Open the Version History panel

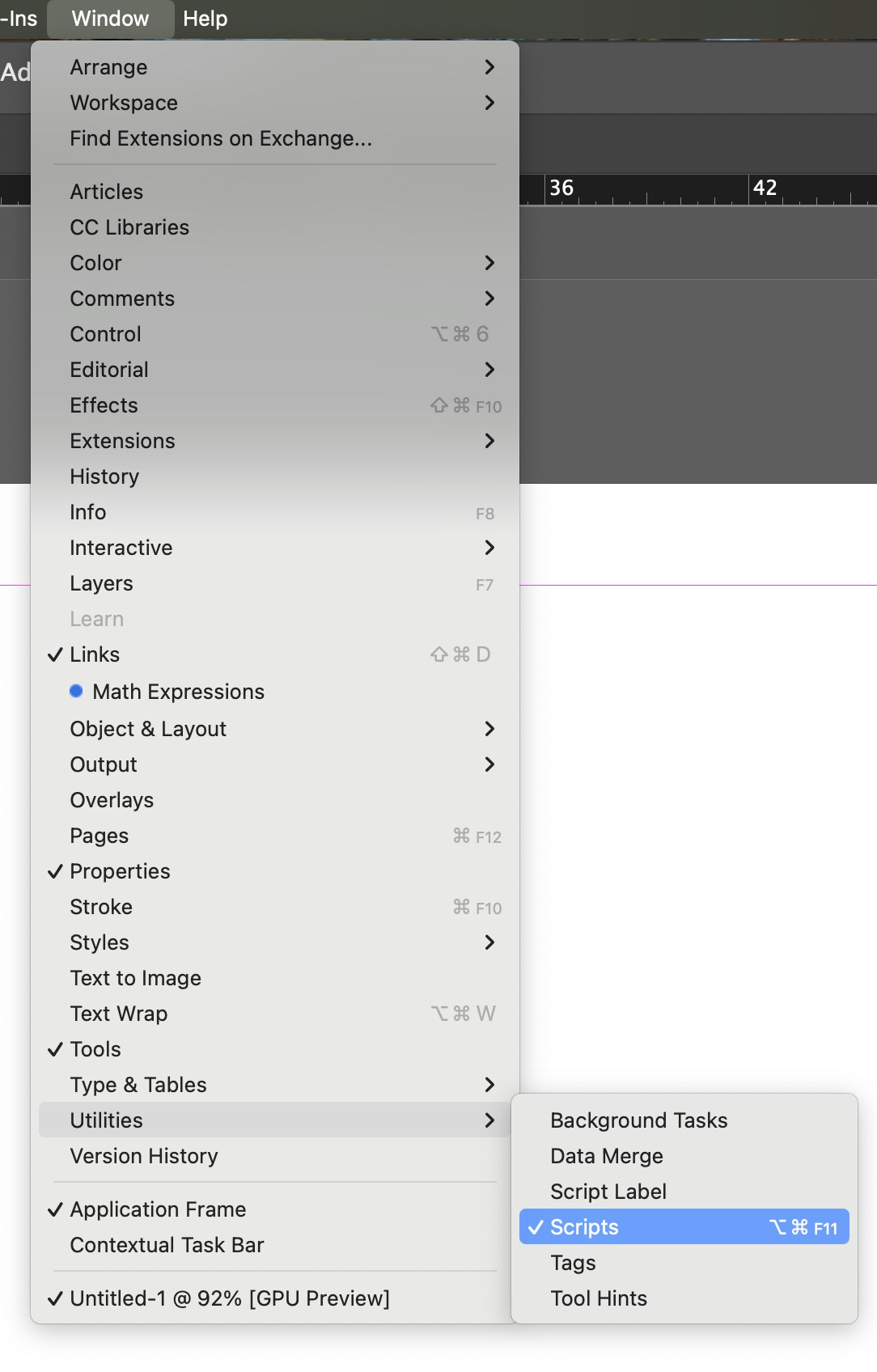(x=144, y=1156)
